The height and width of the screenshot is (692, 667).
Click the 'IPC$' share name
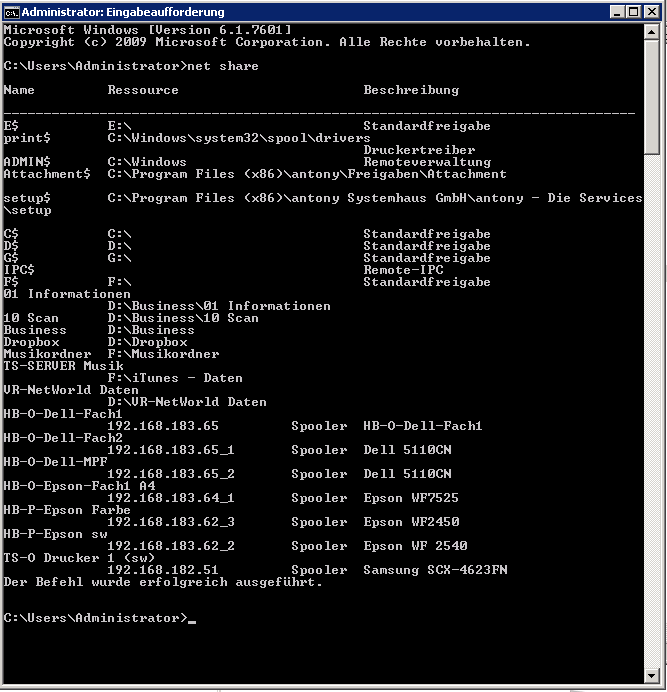pyautogui.click(x=19, y=270)
